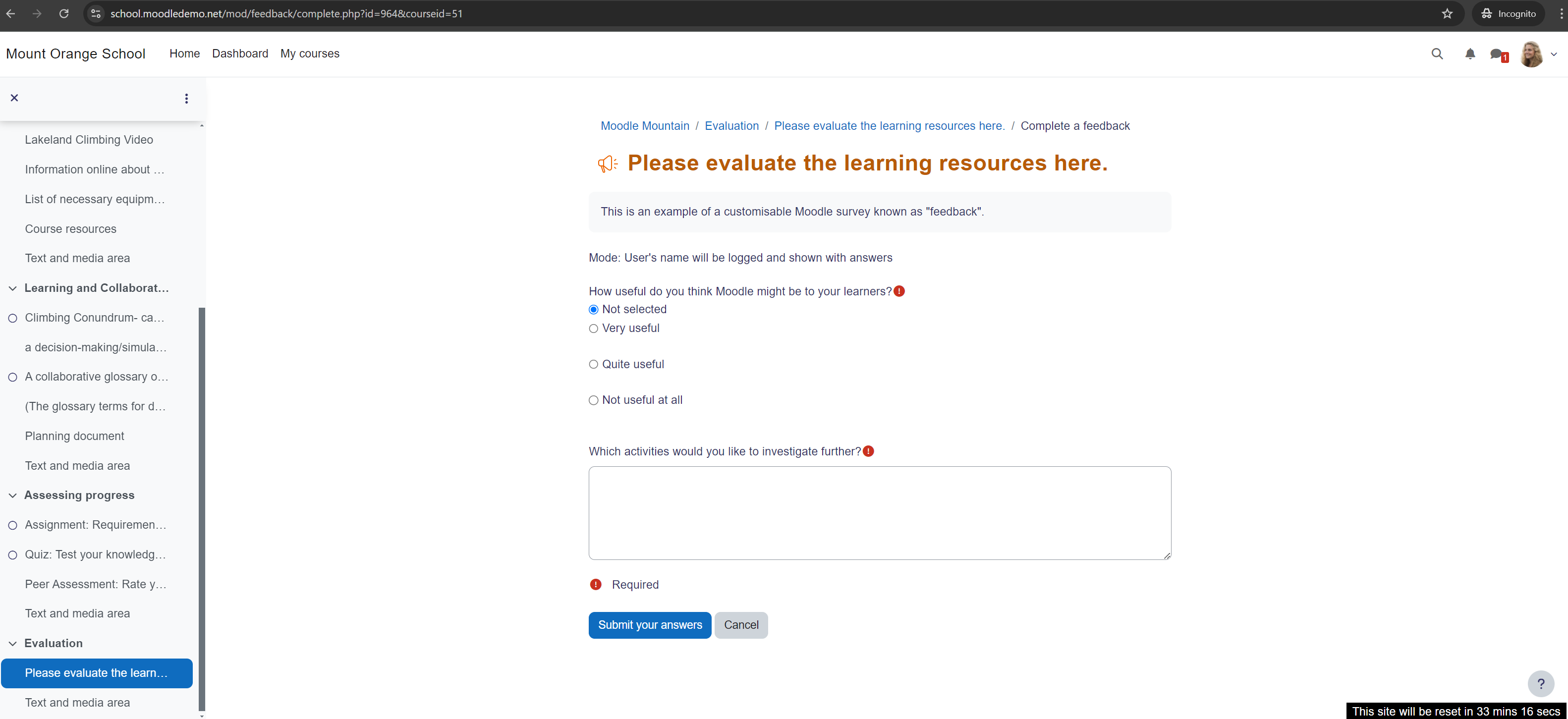The image size is (1568, 719).
Task: Click the Assessing progress section title
Action: coord(79,496)
